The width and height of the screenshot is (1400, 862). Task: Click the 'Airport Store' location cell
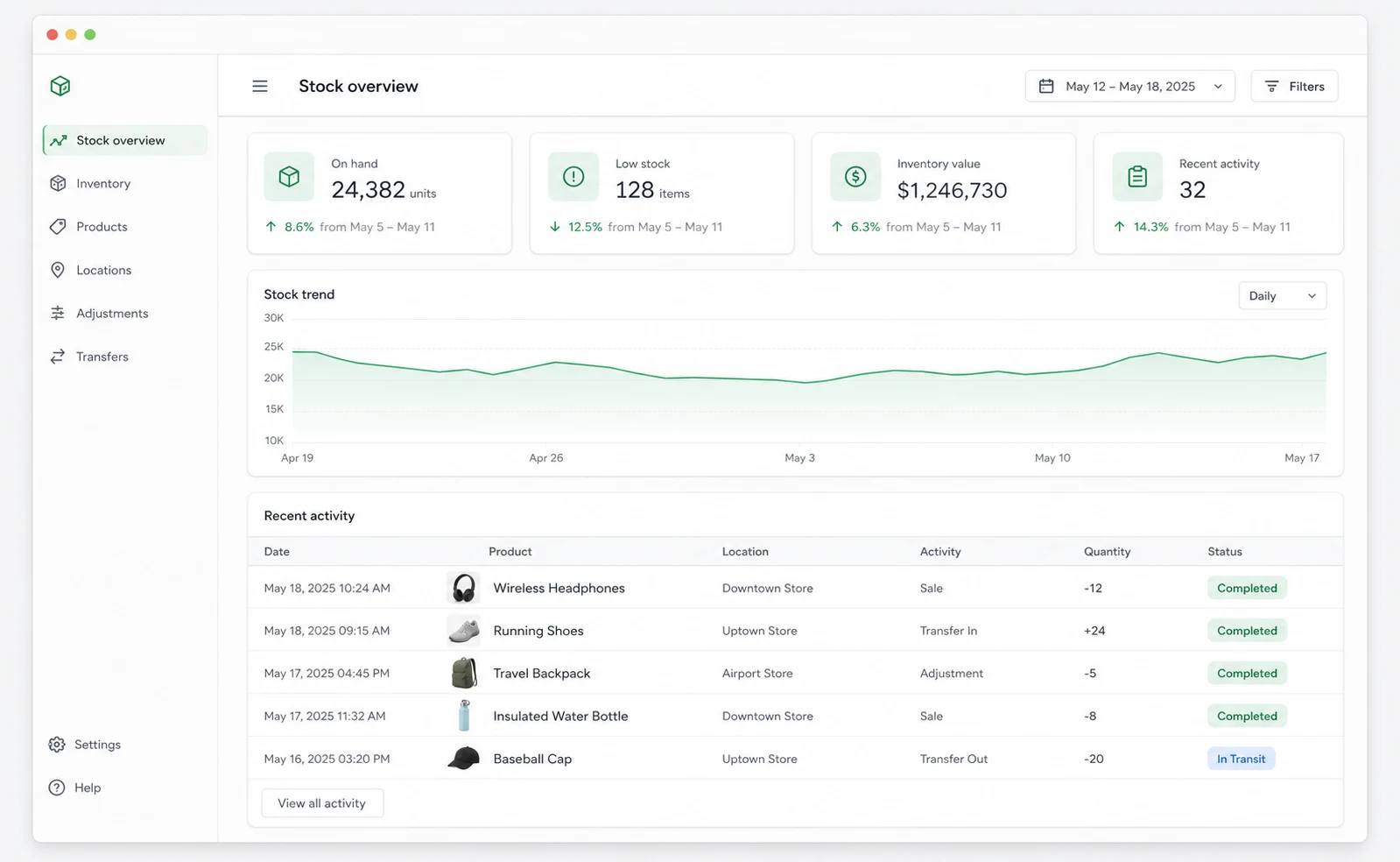click(757, 674)
